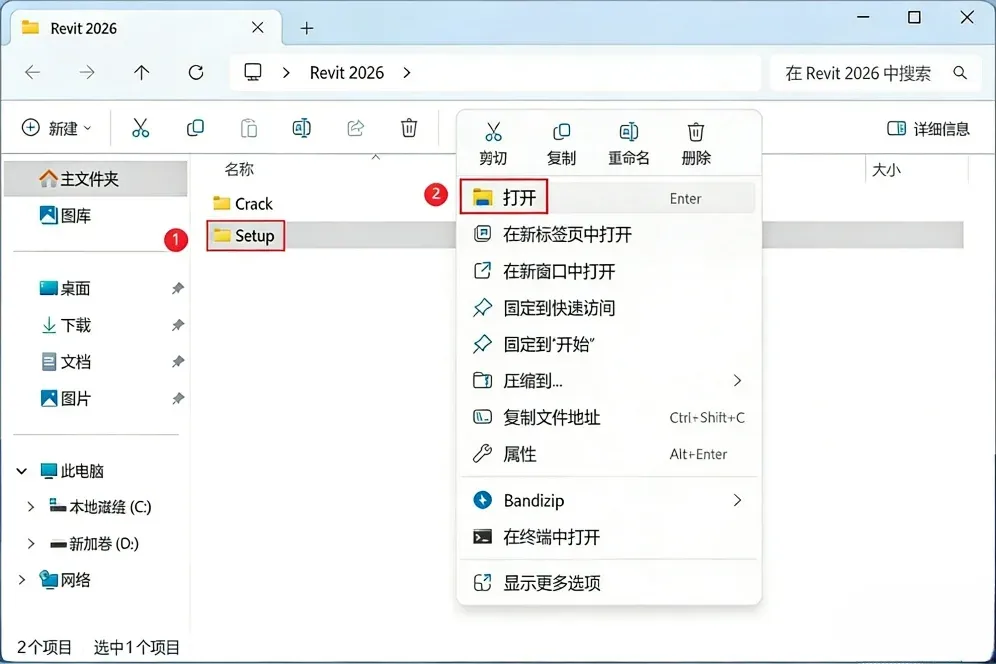Click the Delete trash icon in toolbar
Viewport: 996px width, 664px height.
coord(409,128)
